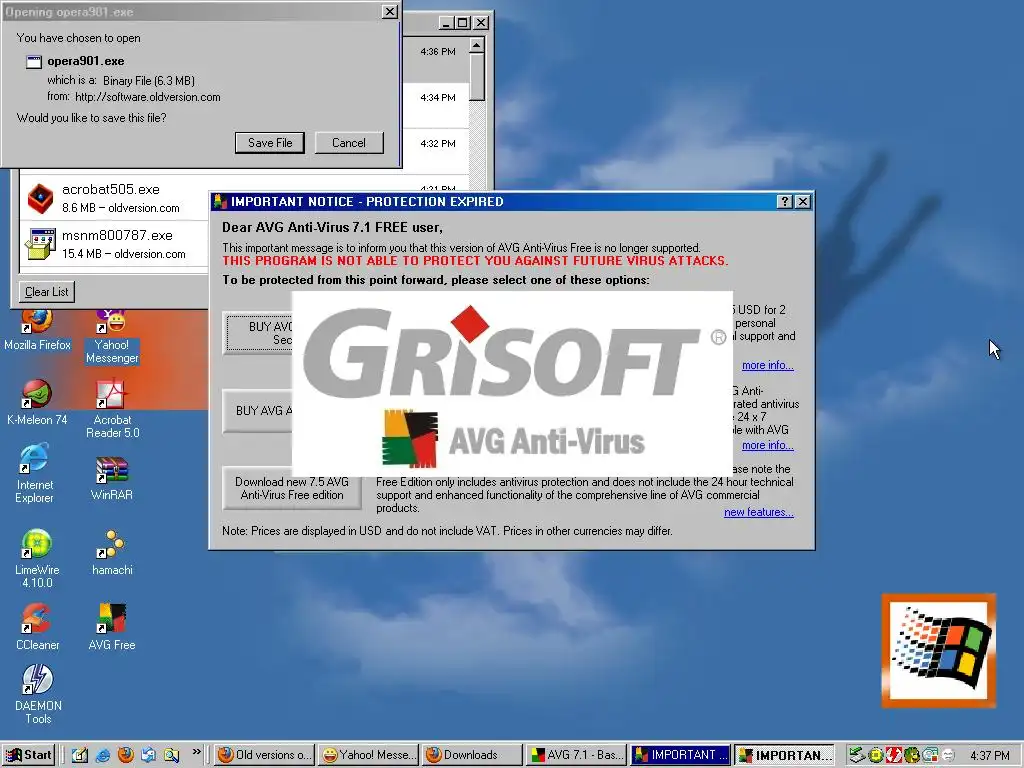Screen dimensions: 1024x768
Task: Expand the quick launch overflow chevron
Action: [196, 752]
